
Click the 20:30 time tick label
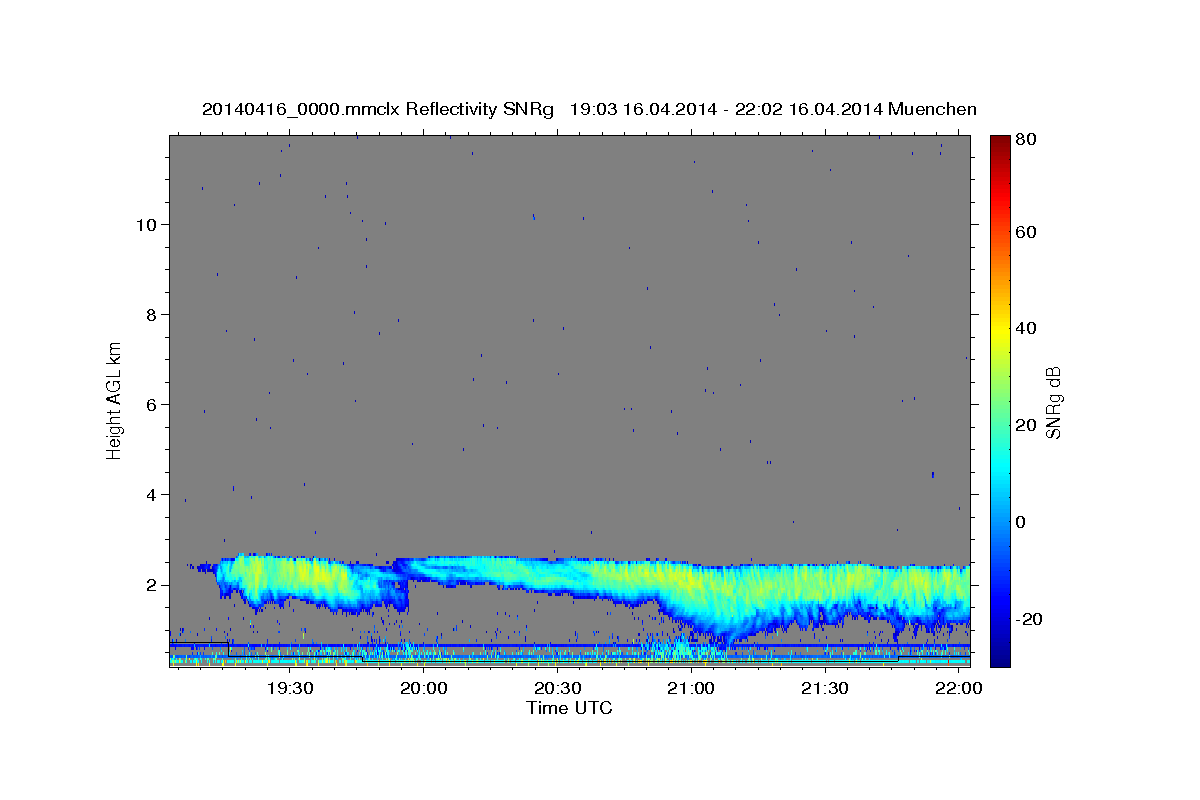click(x=558, y=689)
